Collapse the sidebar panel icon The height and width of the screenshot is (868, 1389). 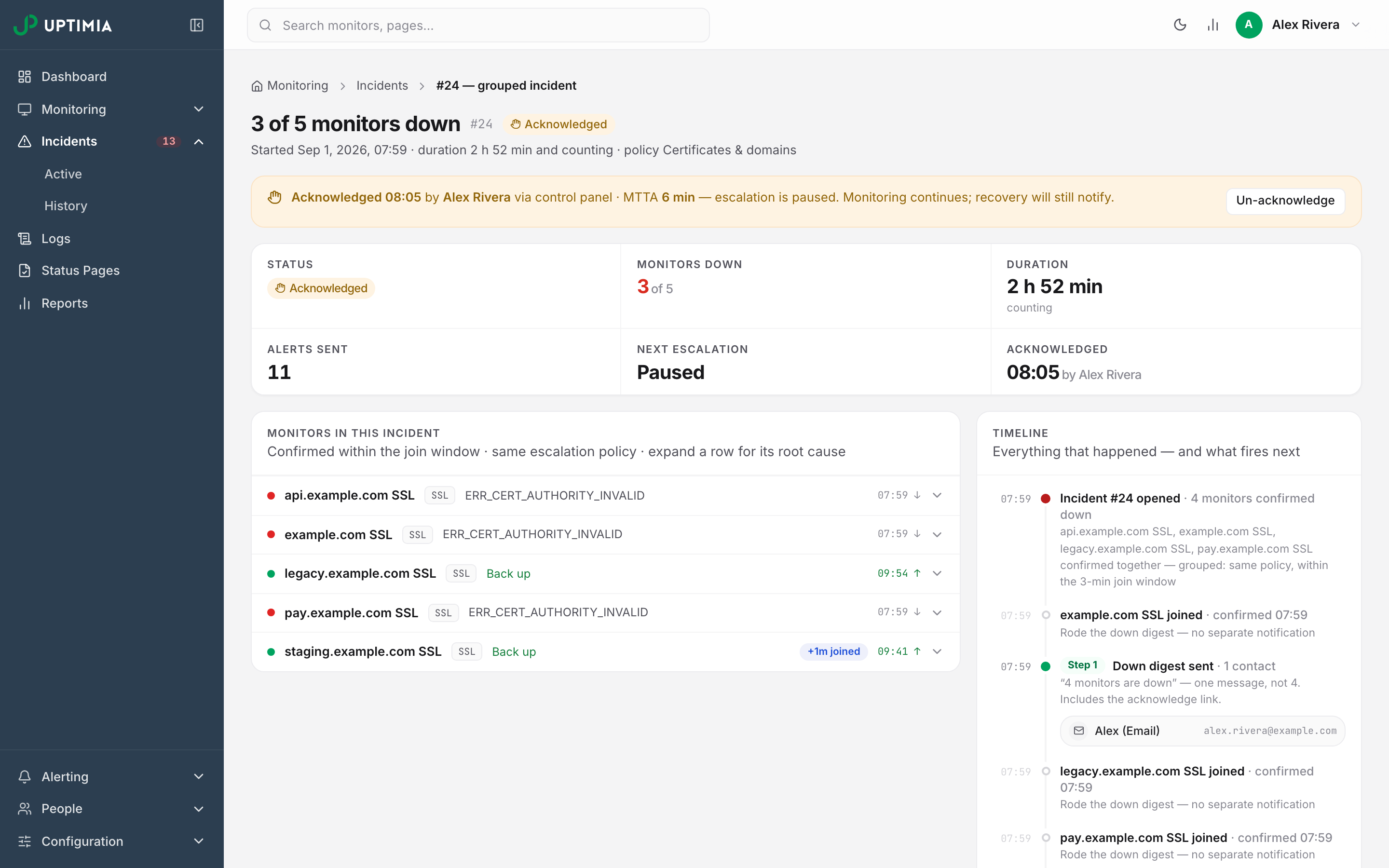click(196, 25)
